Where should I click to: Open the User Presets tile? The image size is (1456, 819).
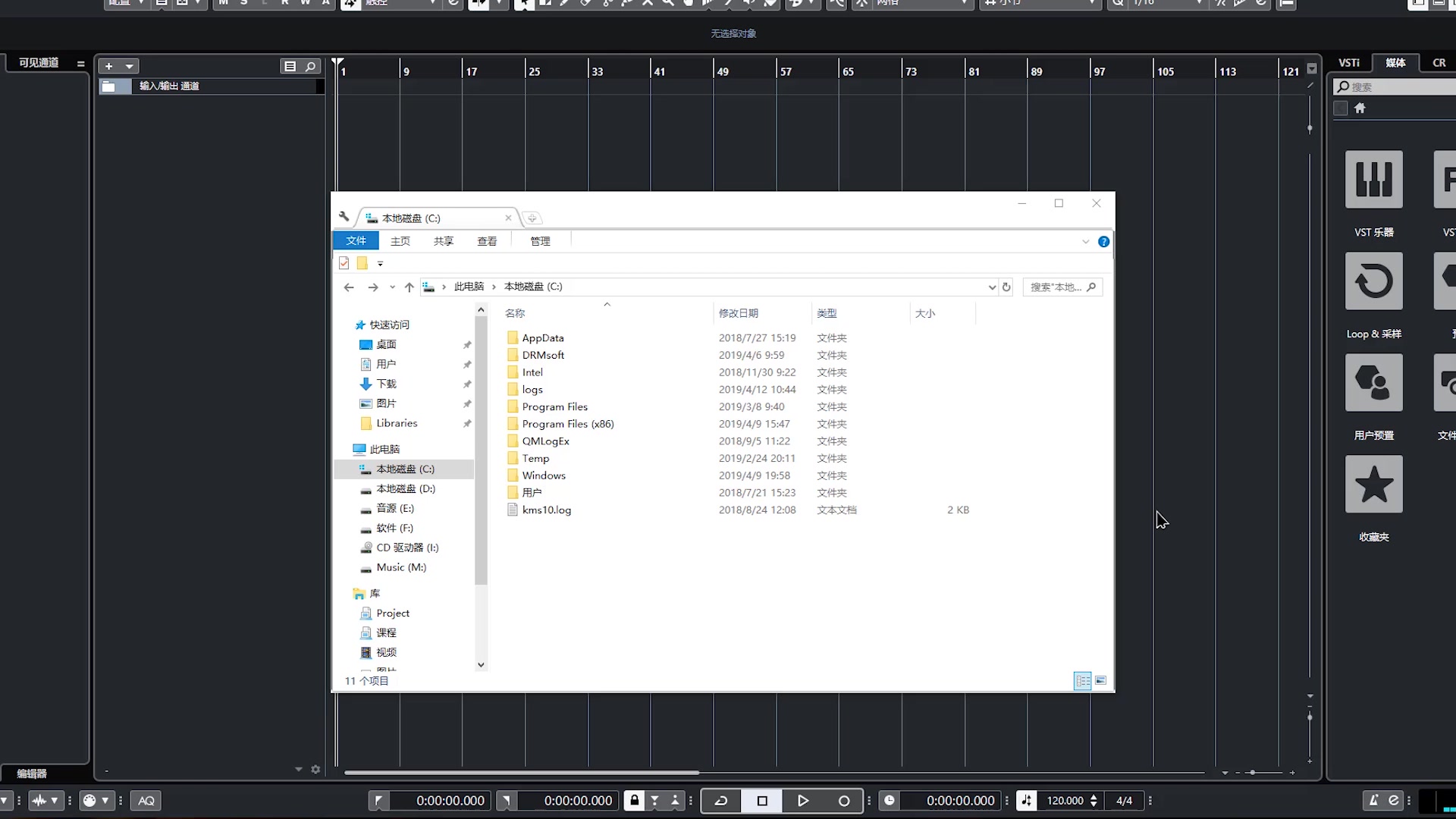pyautogui.click(x=1373, y=383)
